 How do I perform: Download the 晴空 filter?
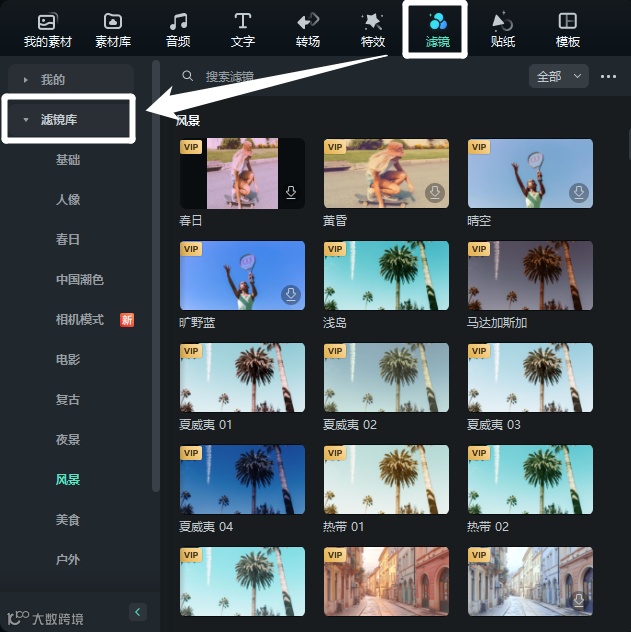(x=579, y=192)
